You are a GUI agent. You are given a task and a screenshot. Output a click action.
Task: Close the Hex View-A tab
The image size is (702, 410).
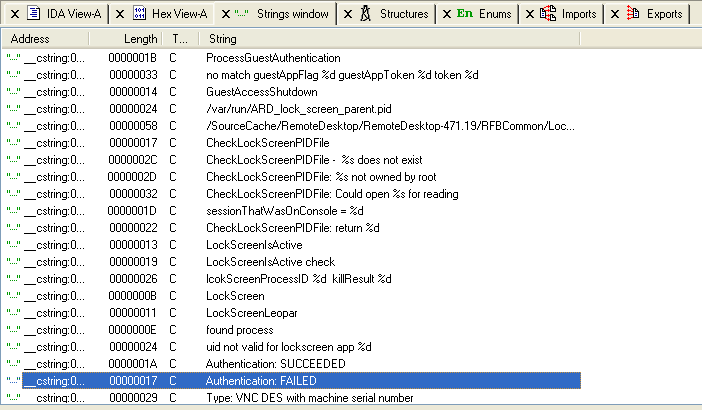tap(120, 14)
